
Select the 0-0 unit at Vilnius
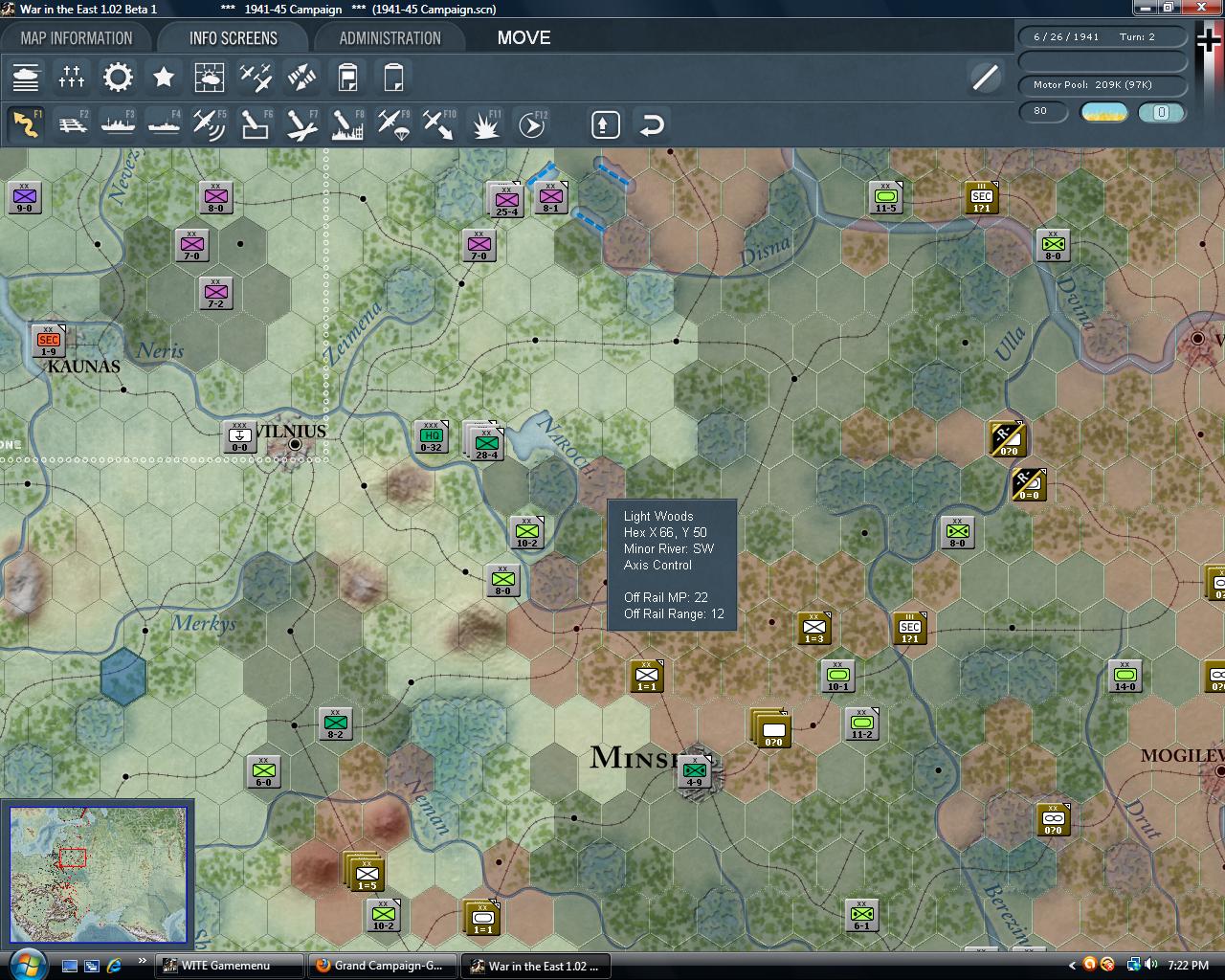click(239, 437)
